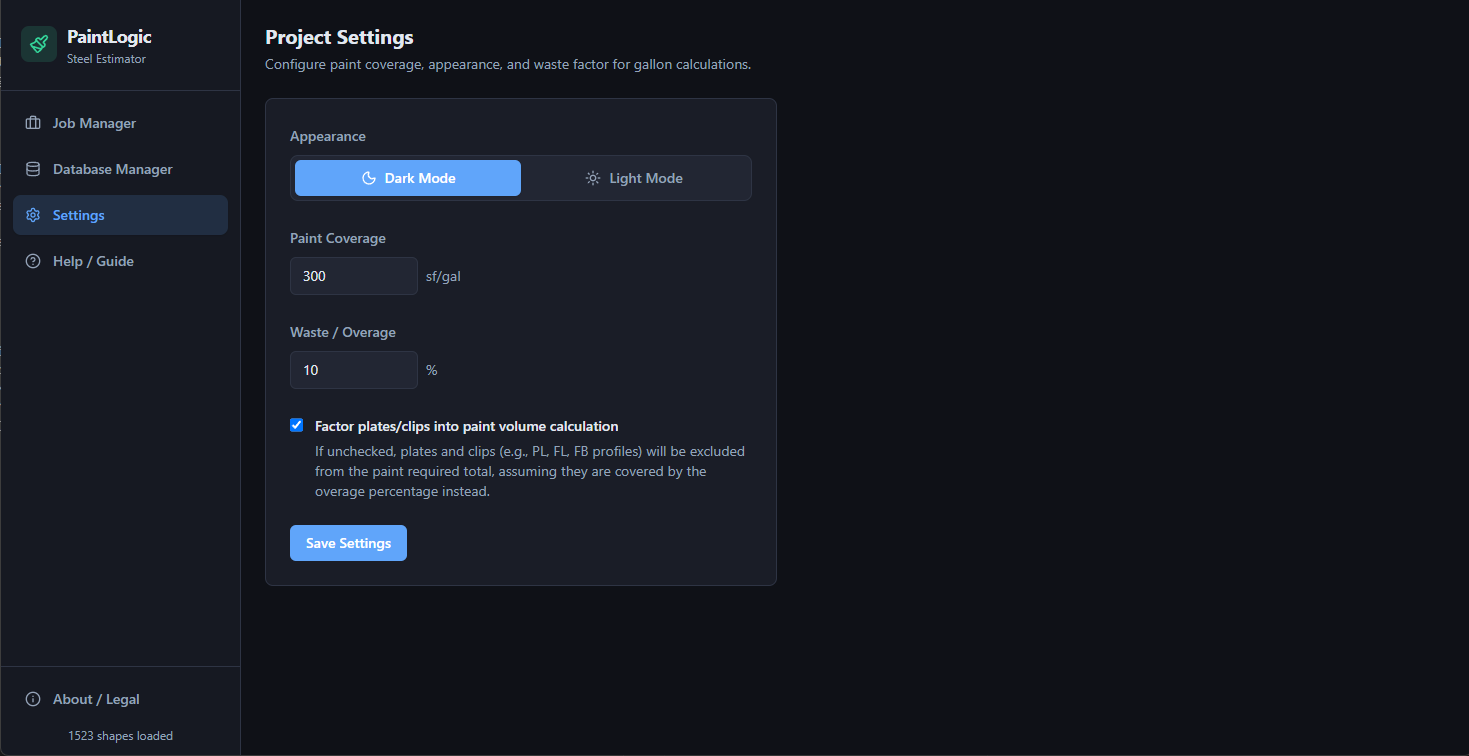Viewport: 1469px width, 756px height.
Task: Save the project settings
Action: coord(348,543)
